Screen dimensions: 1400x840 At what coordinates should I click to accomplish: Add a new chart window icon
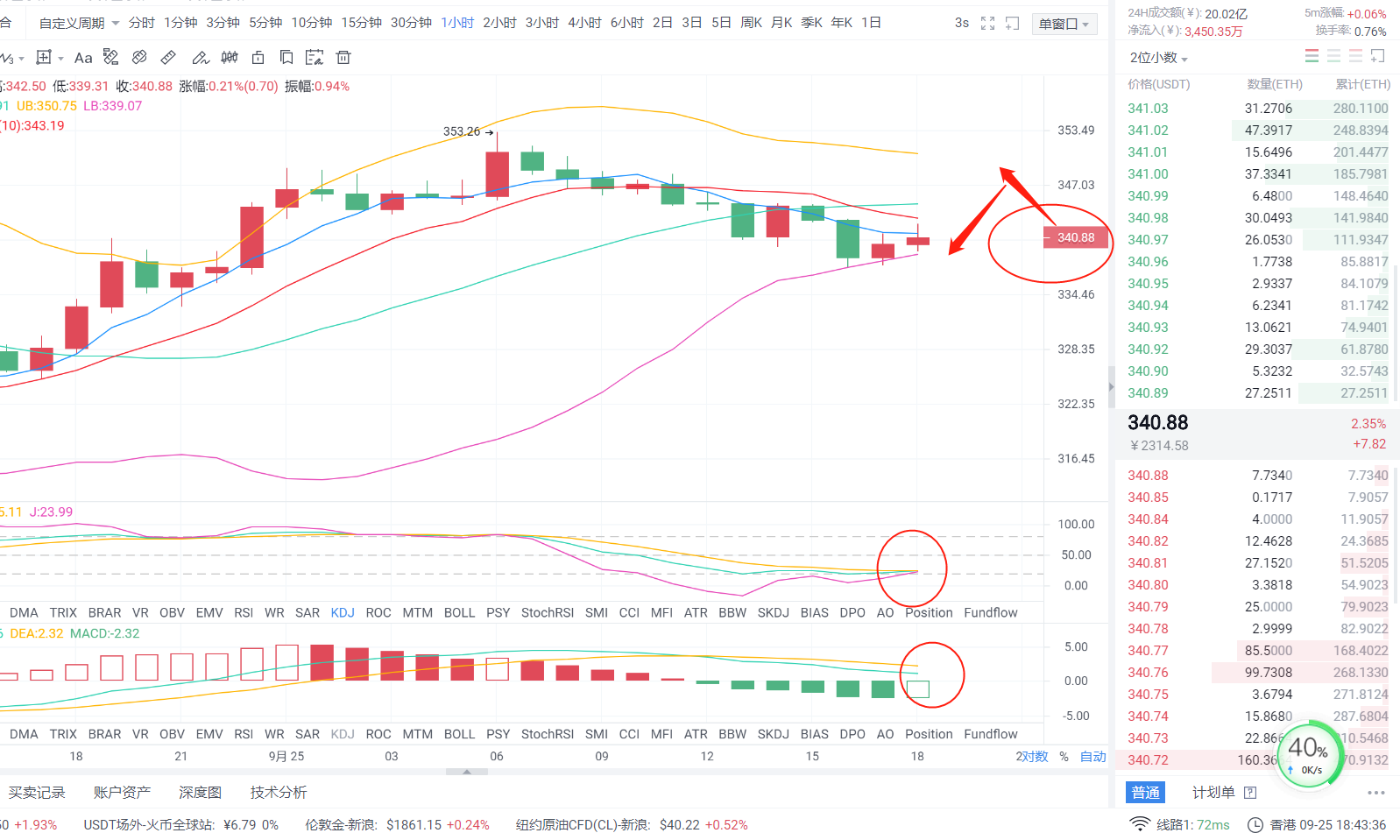tap(1012, 24)
